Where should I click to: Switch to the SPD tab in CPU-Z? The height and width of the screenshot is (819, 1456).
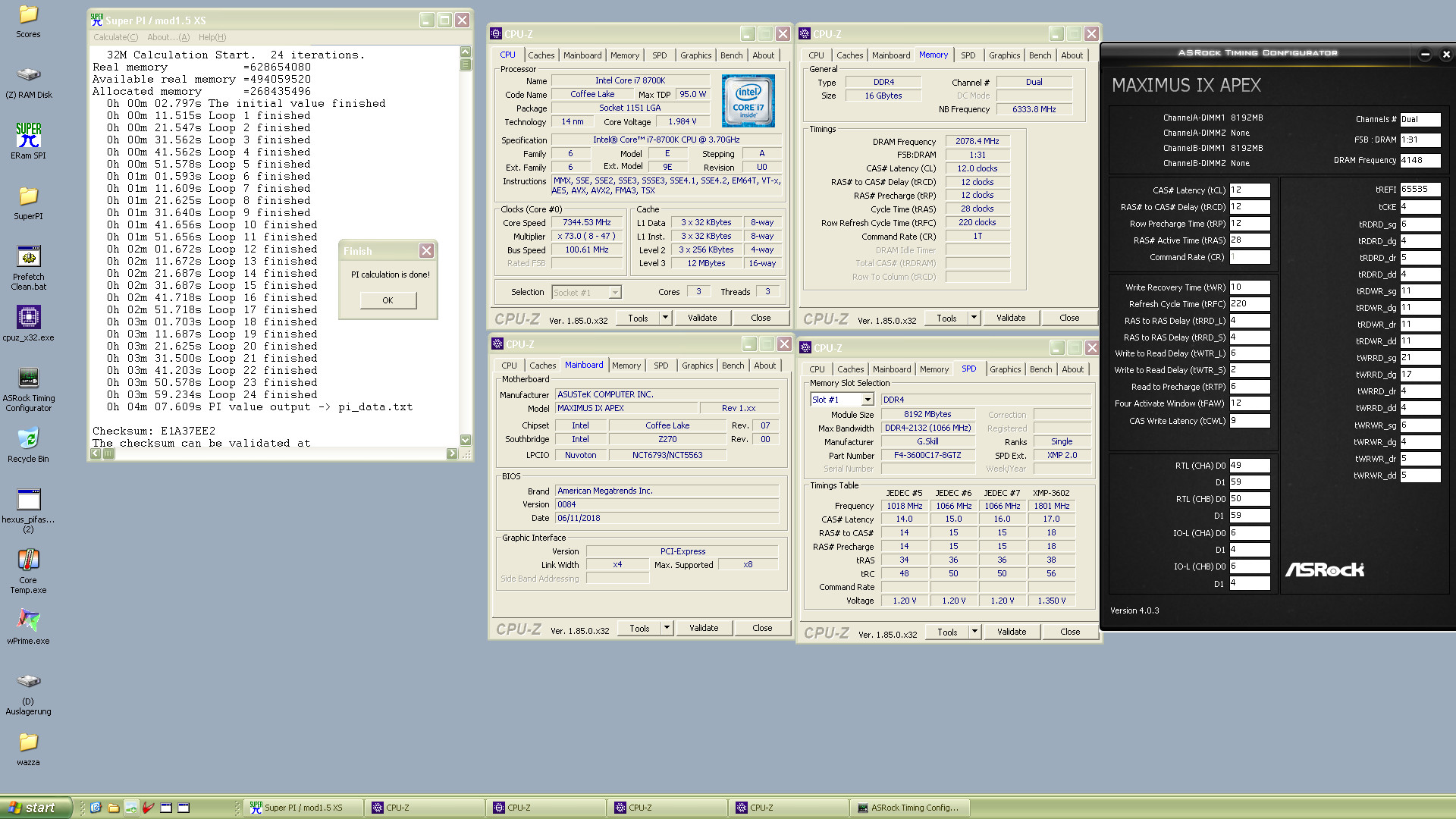point(659,55)
